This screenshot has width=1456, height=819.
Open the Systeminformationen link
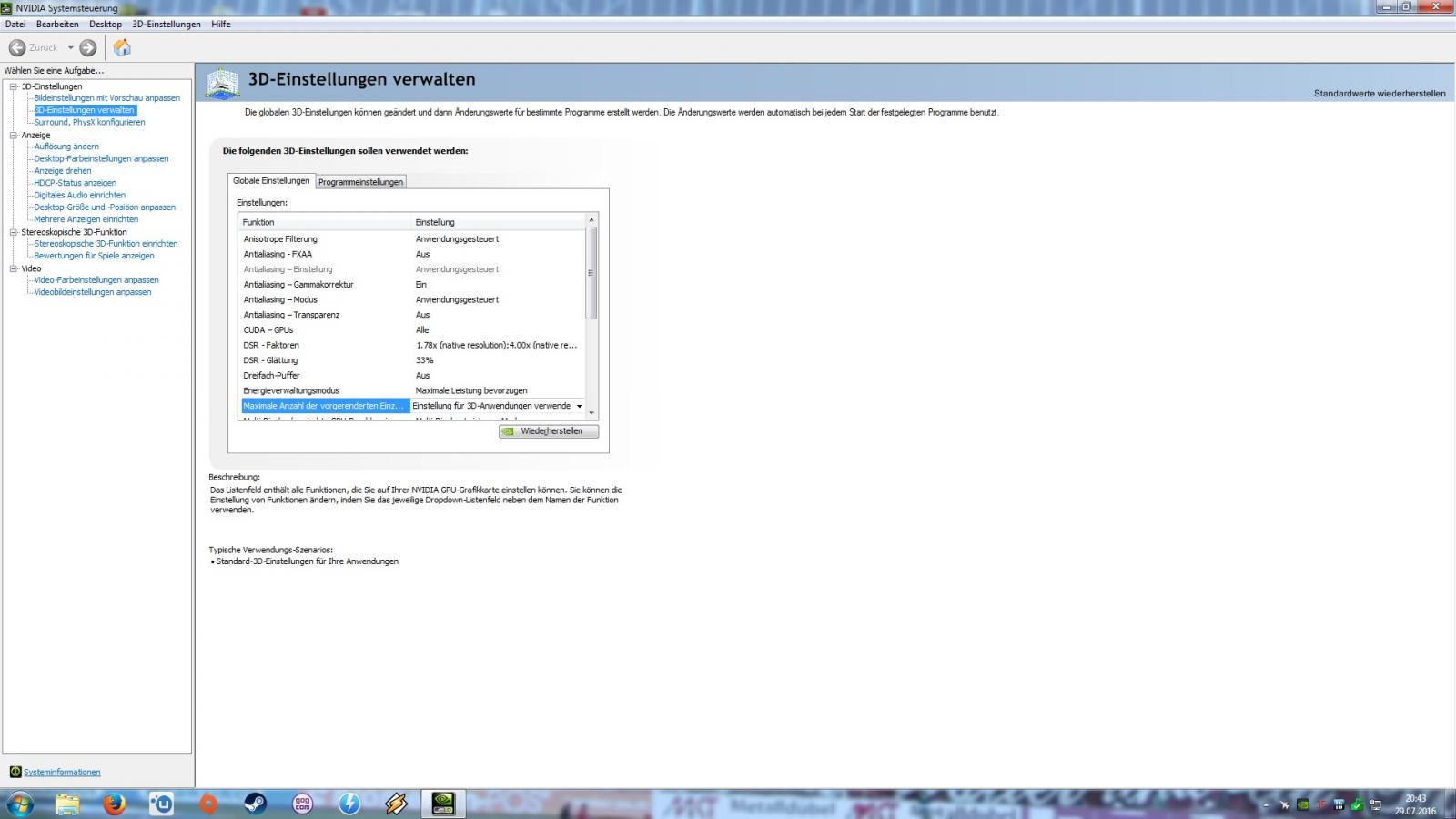tap(62, 772)
